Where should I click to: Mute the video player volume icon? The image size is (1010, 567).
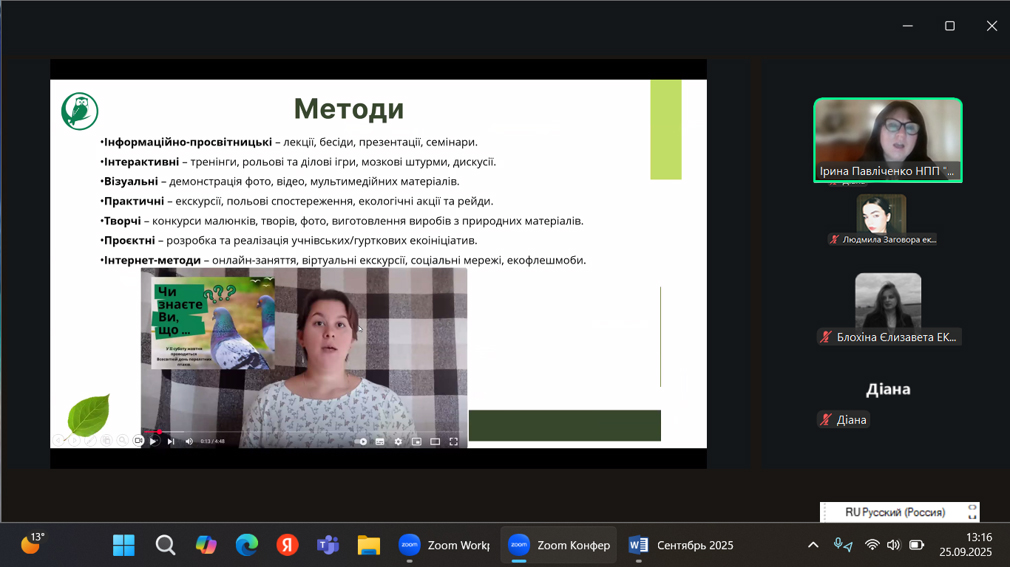tap(189, 441)
